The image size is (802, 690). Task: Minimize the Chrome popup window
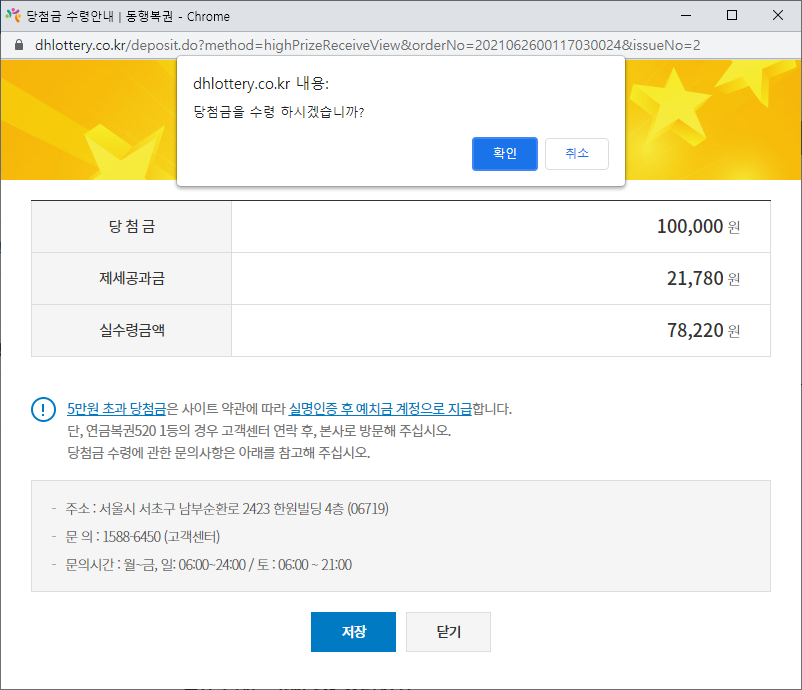pos(686,16)
